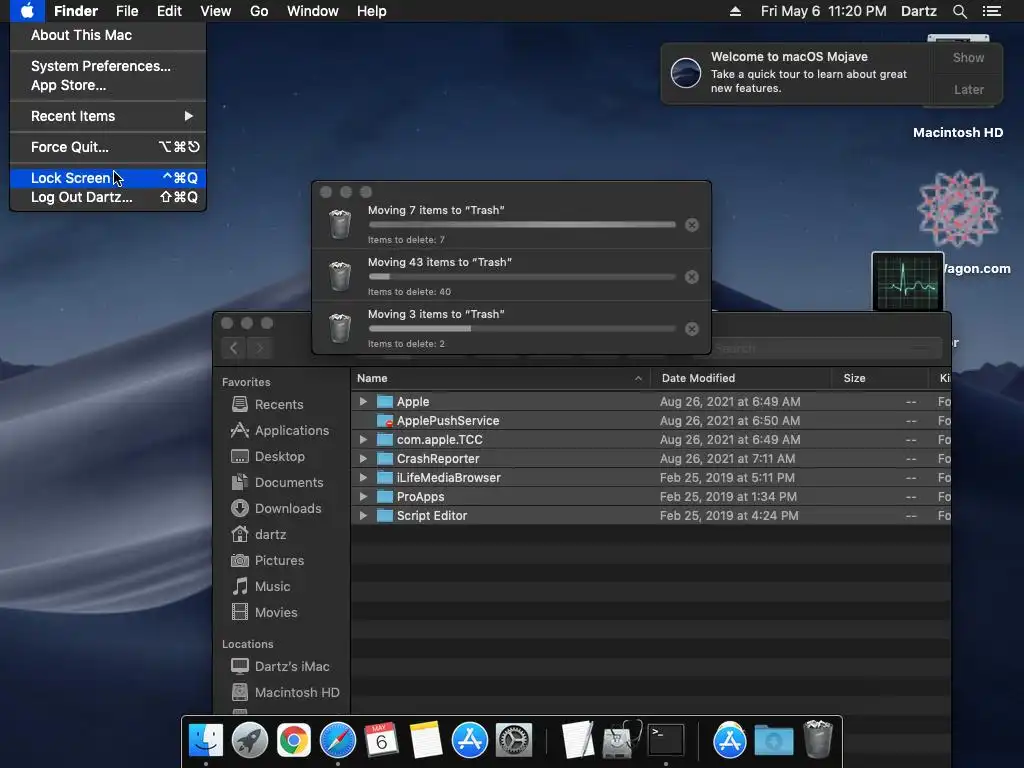Choose Log Out Dartz menu item
Screen dimensions: 1024x768
click(x=108, y=197)
